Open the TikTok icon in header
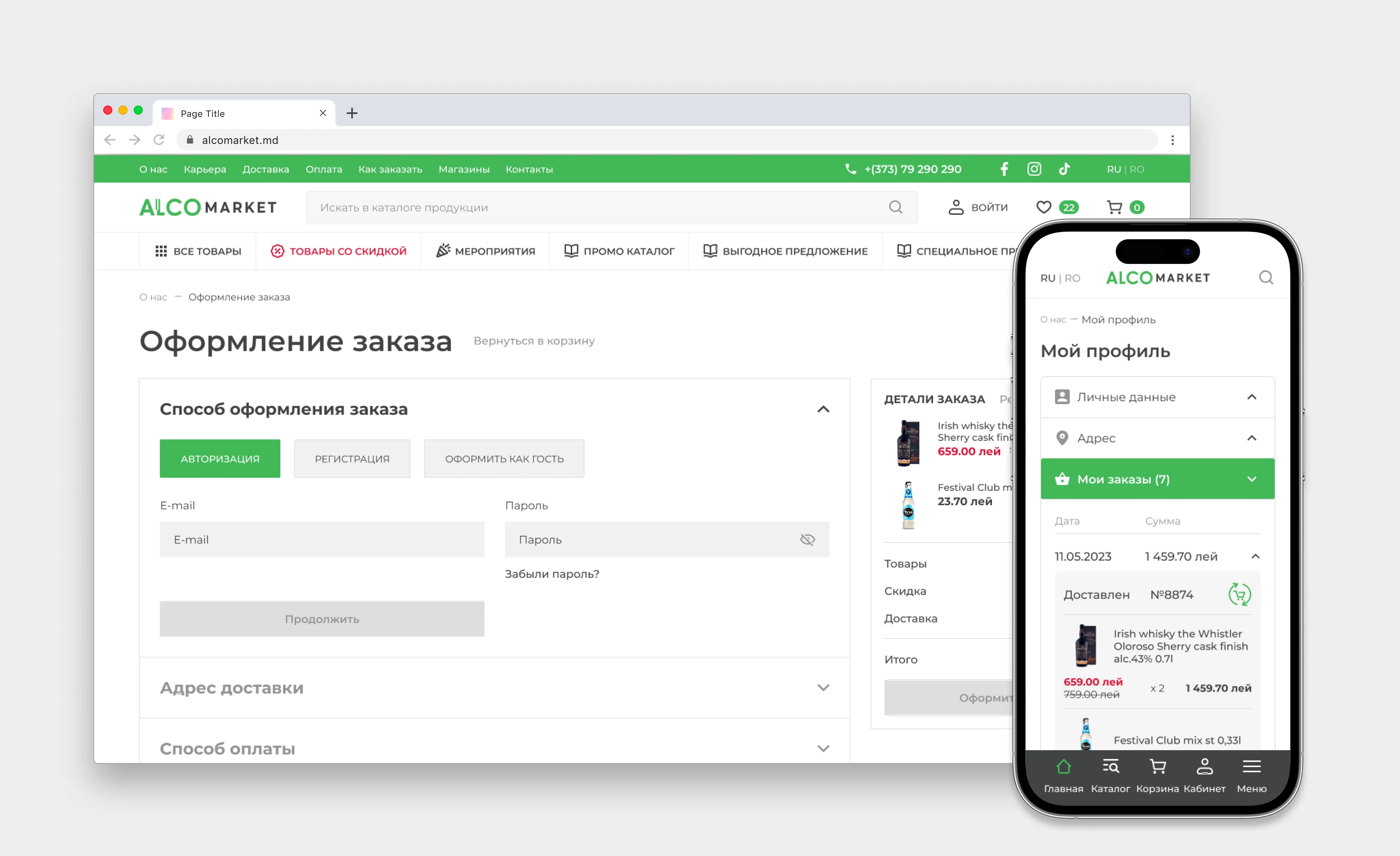 tap(1064, 169)
